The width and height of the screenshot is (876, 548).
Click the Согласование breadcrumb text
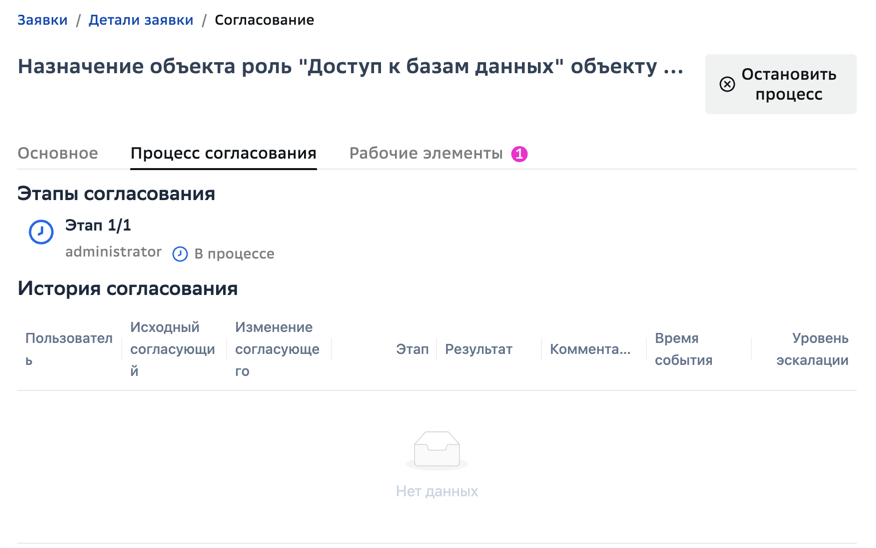[264, 20]
